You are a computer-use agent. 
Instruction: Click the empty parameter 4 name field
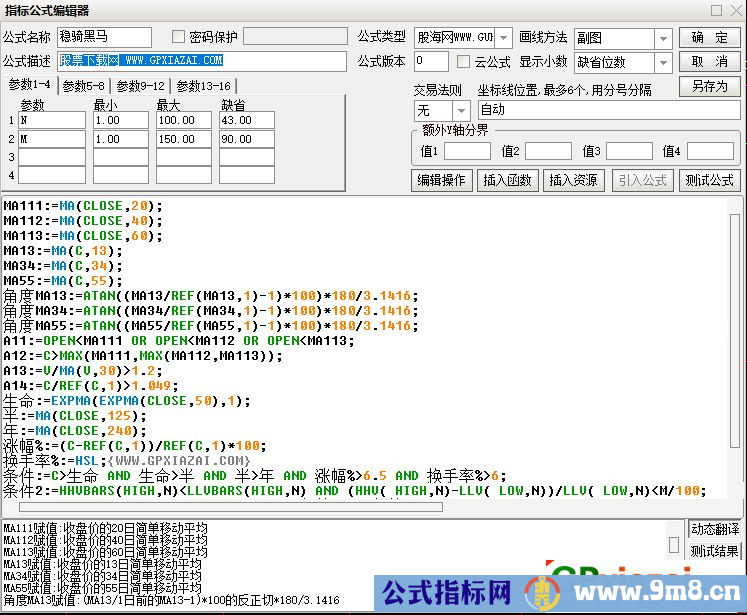[52, 175]
